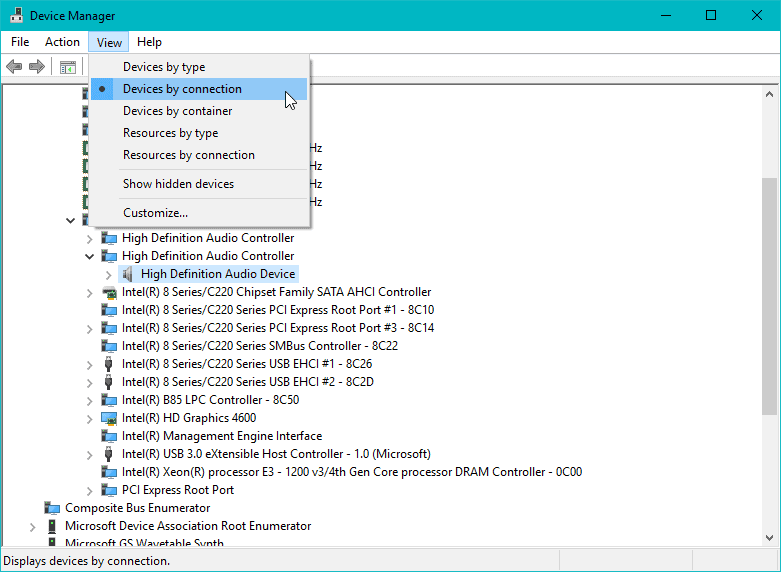Click the Forward arrow toolbar icon

click(x=37, y=66)
